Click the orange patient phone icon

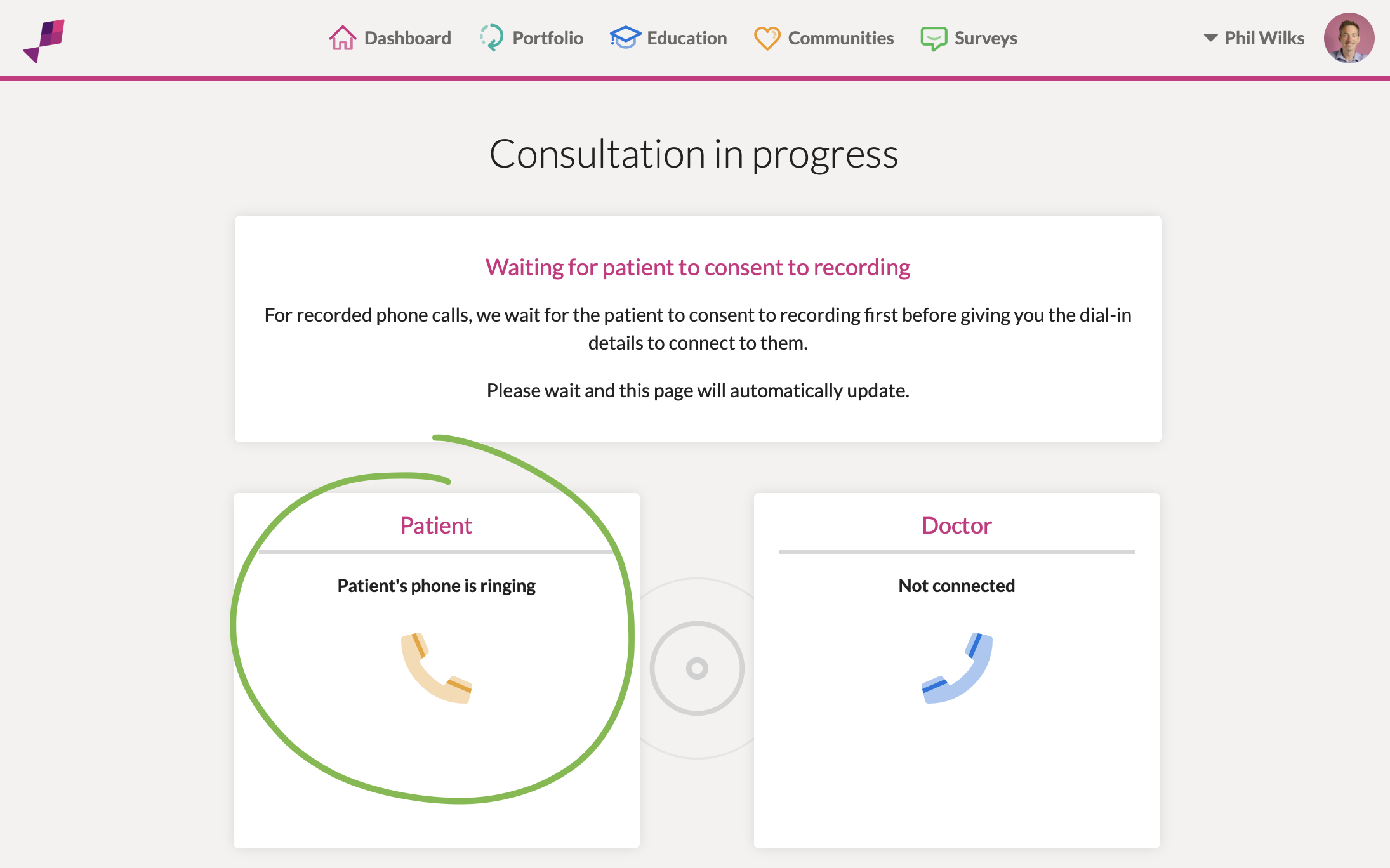[x=437, y=668]
